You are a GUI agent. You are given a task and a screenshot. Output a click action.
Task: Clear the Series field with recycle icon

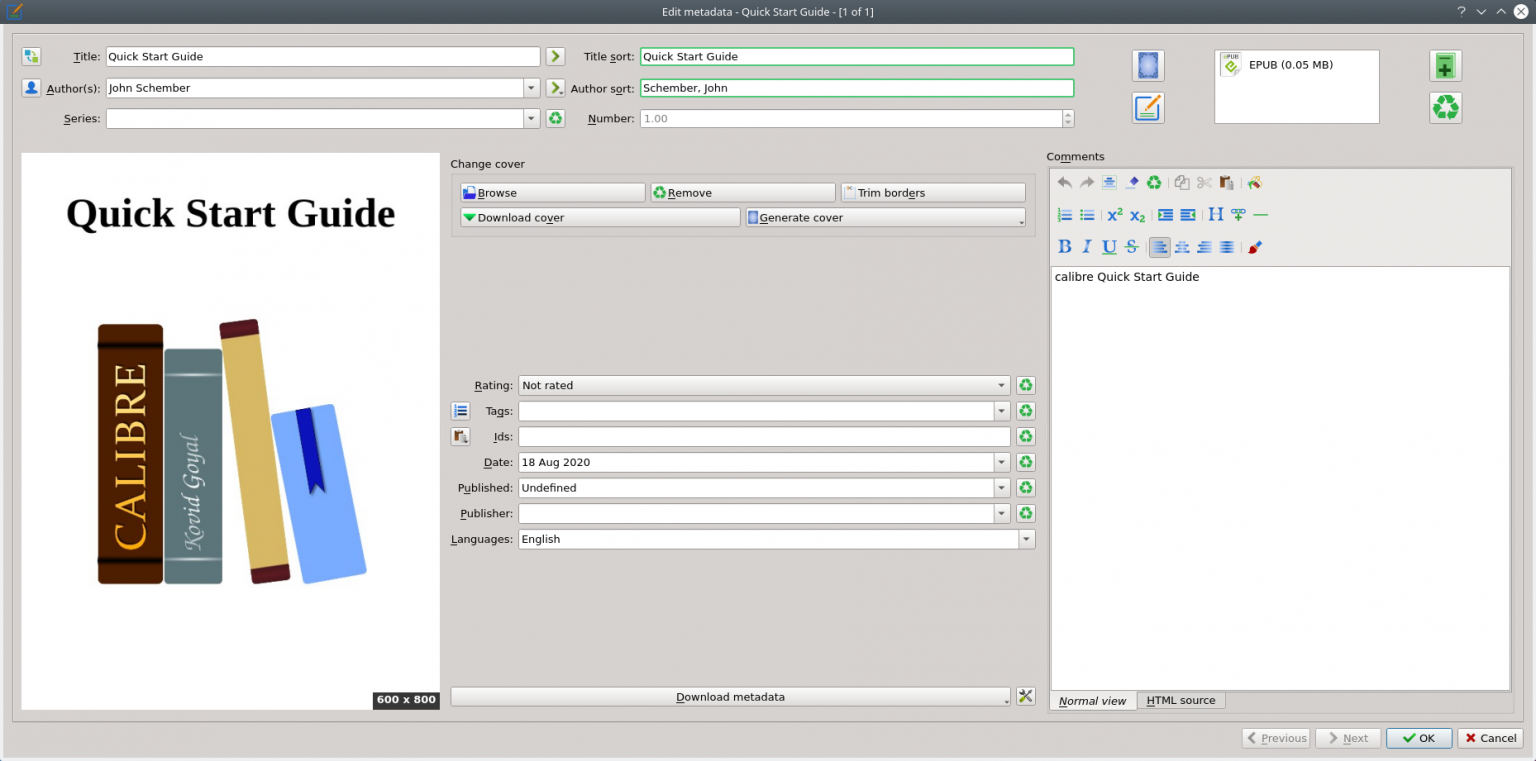click(x=556, y=118)
